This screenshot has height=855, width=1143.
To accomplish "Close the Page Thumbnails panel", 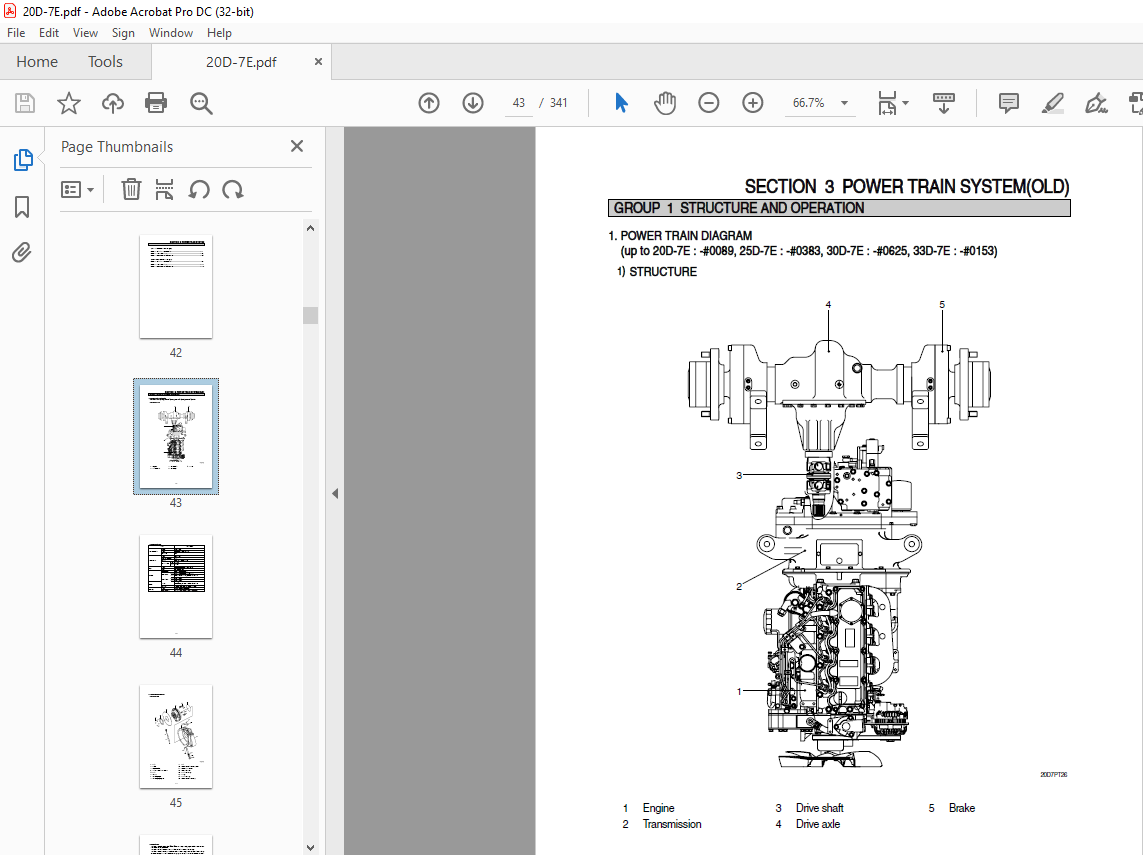I will pos(297,146).
